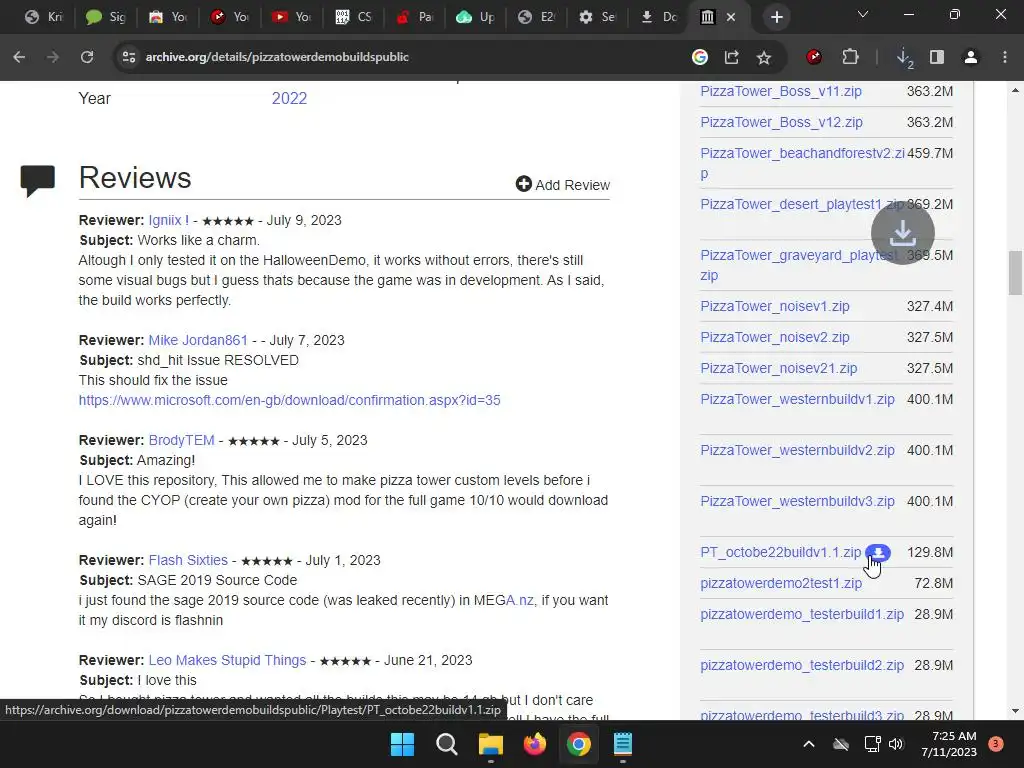Open a new browser tab
The height and width of the screenshot is (768, 1024).
776,17
